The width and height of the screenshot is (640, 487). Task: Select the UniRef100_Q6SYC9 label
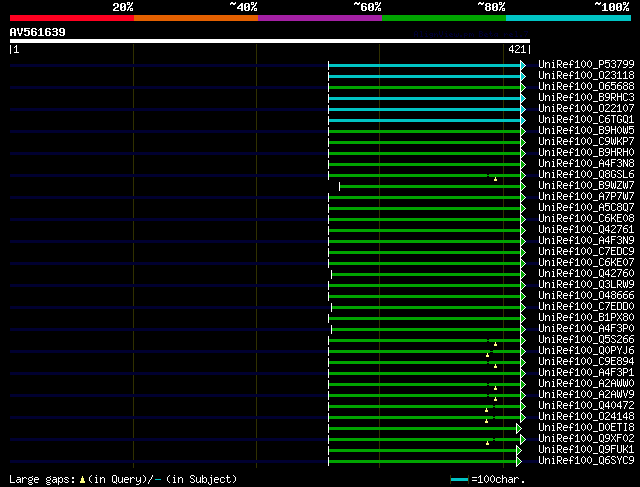pos(586,461)
